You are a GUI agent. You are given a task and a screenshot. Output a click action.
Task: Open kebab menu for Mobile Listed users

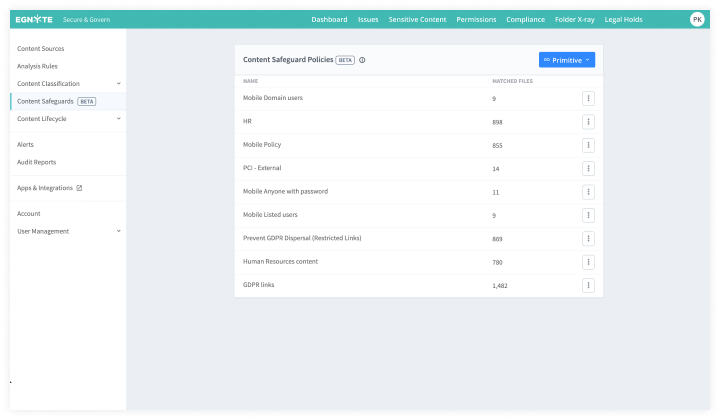click(588, 215)
